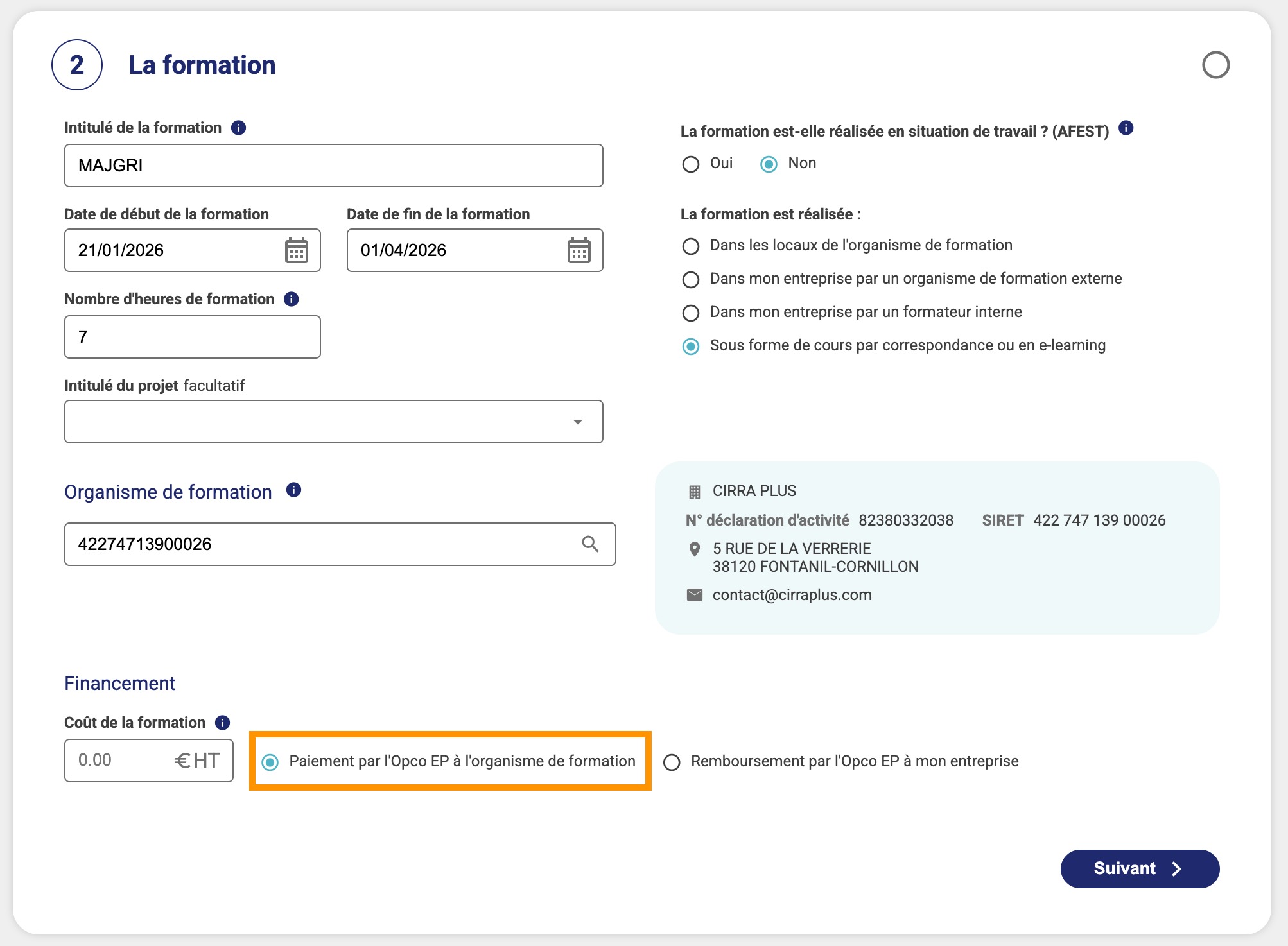Click the AFEST question info icon
The height and width of the screenshot is (946, 1288).
(1126, 128)
